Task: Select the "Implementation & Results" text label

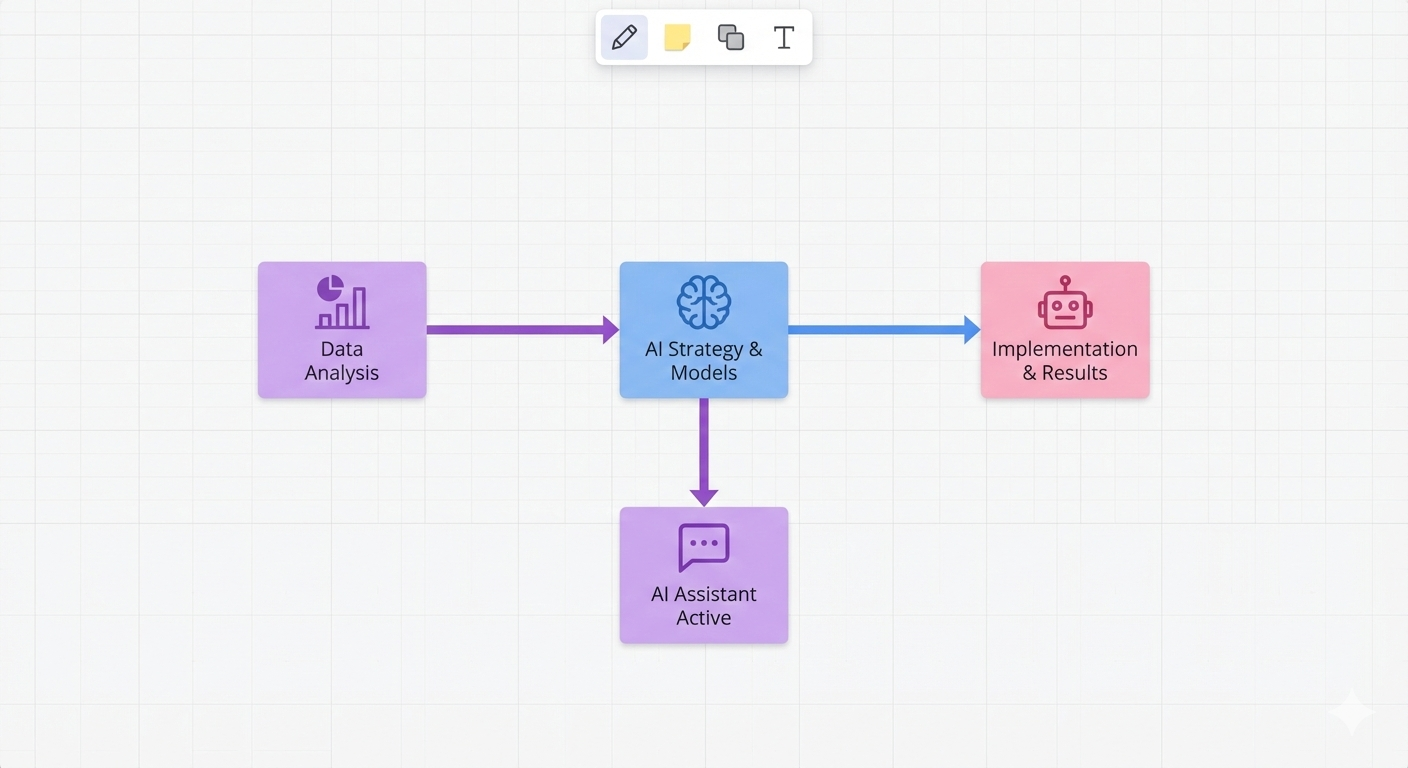Action: (x=1065, y=361)
